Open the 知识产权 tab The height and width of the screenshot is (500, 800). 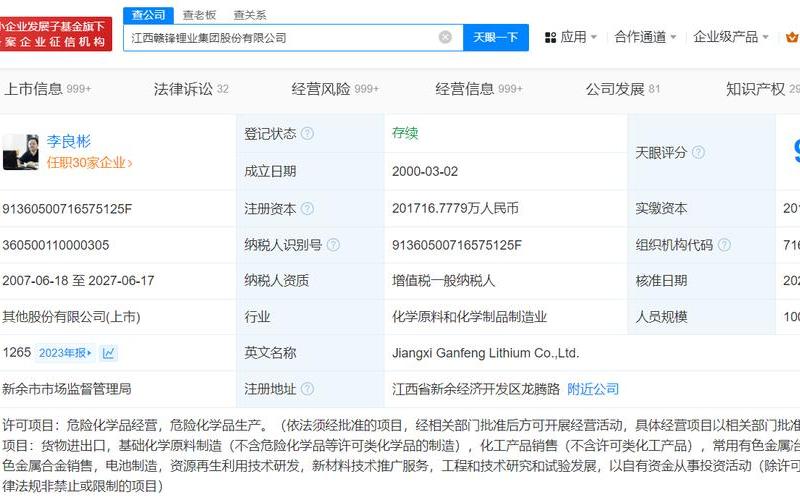point(762,89)
